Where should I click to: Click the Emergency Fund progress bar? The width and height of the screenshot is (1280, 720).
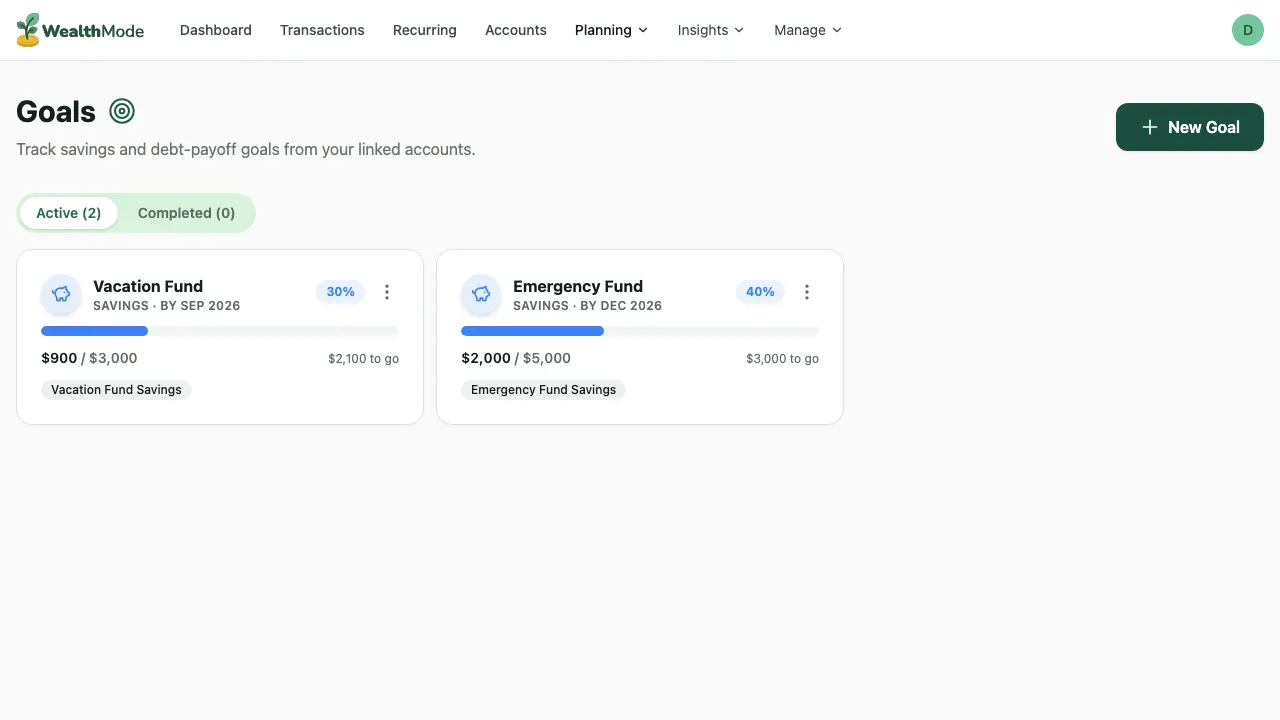pos(640,331)
